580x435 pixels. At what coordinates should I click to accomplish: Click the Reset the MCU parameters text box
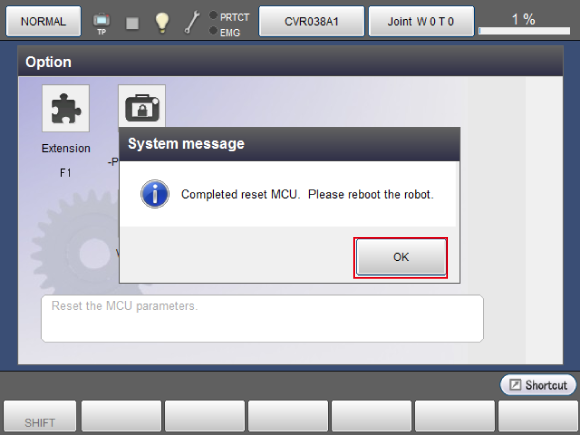coord(262,318)
